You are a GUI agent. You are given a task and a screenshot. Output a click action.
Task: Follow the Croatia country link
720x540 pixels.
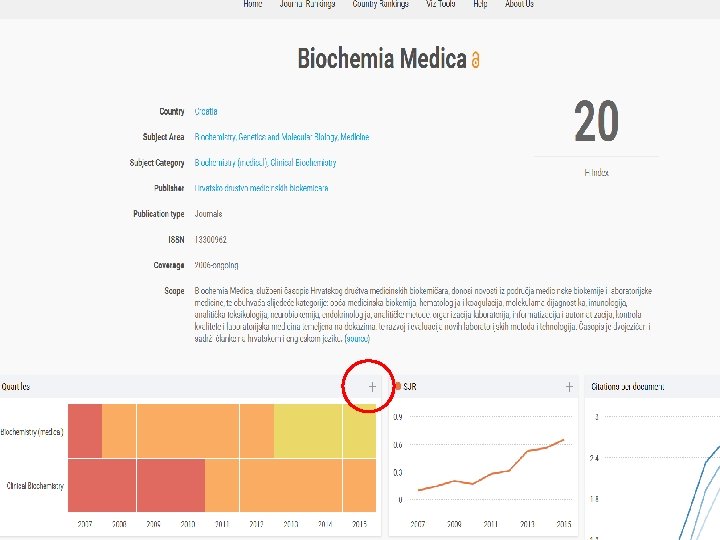[x=206, y=112]
